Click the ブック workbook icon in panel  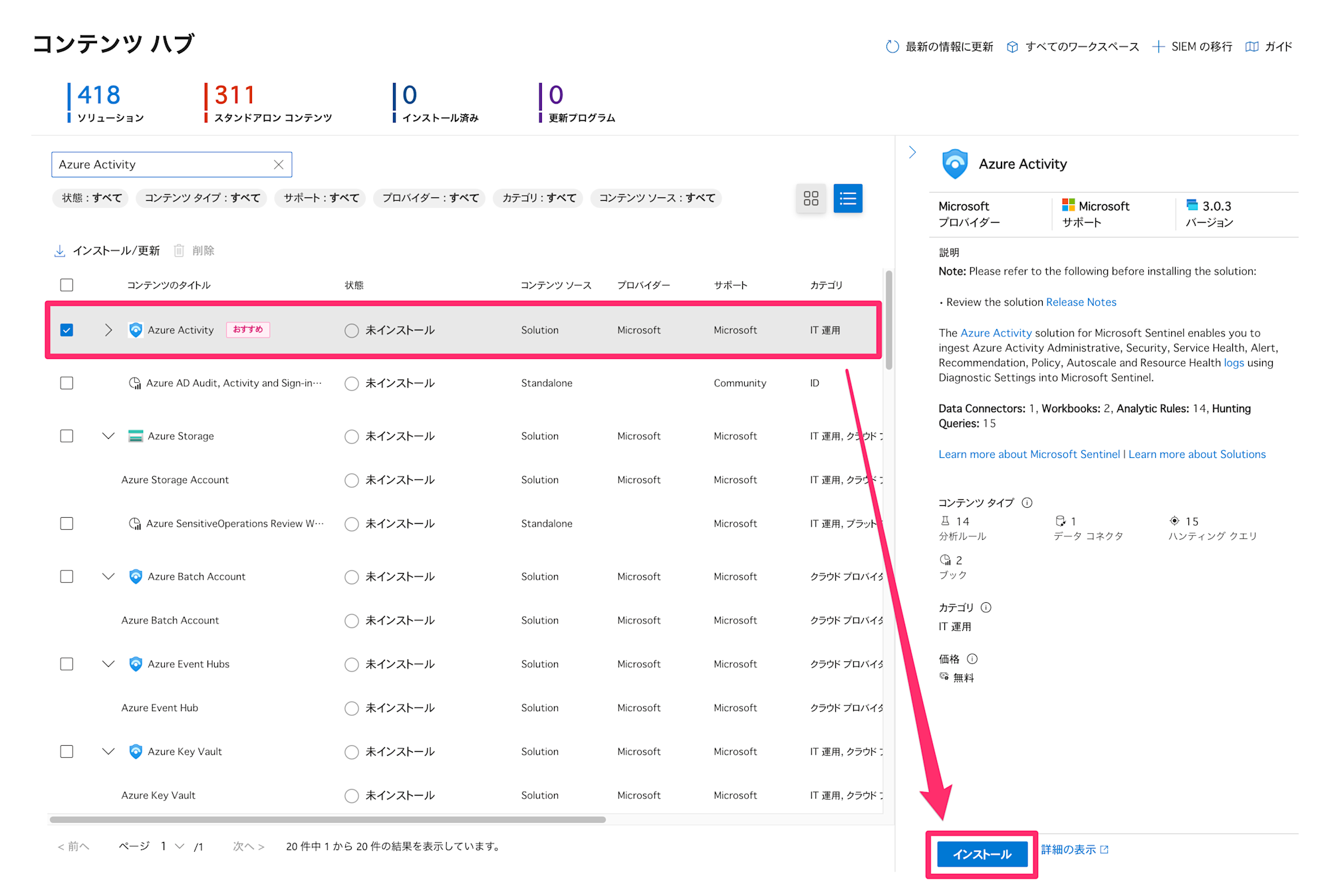(945, 560)
